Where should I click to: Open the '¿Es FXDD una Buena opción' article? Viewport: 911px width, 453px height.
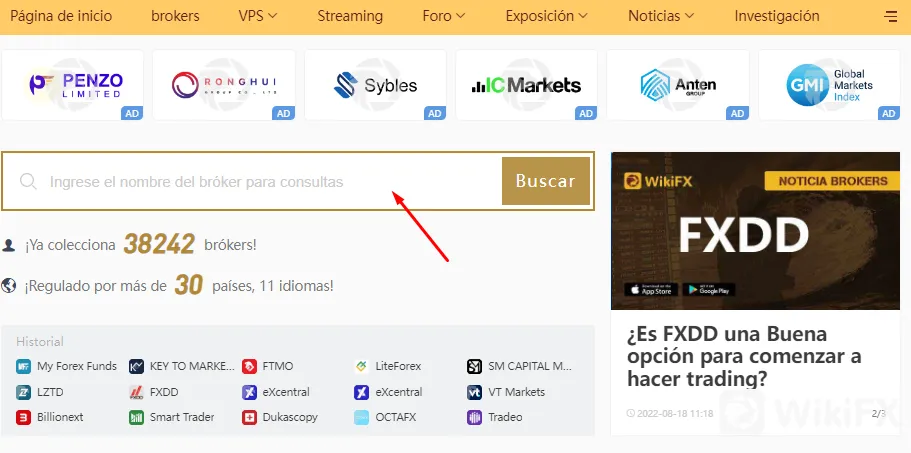click(x=744, y=357)
